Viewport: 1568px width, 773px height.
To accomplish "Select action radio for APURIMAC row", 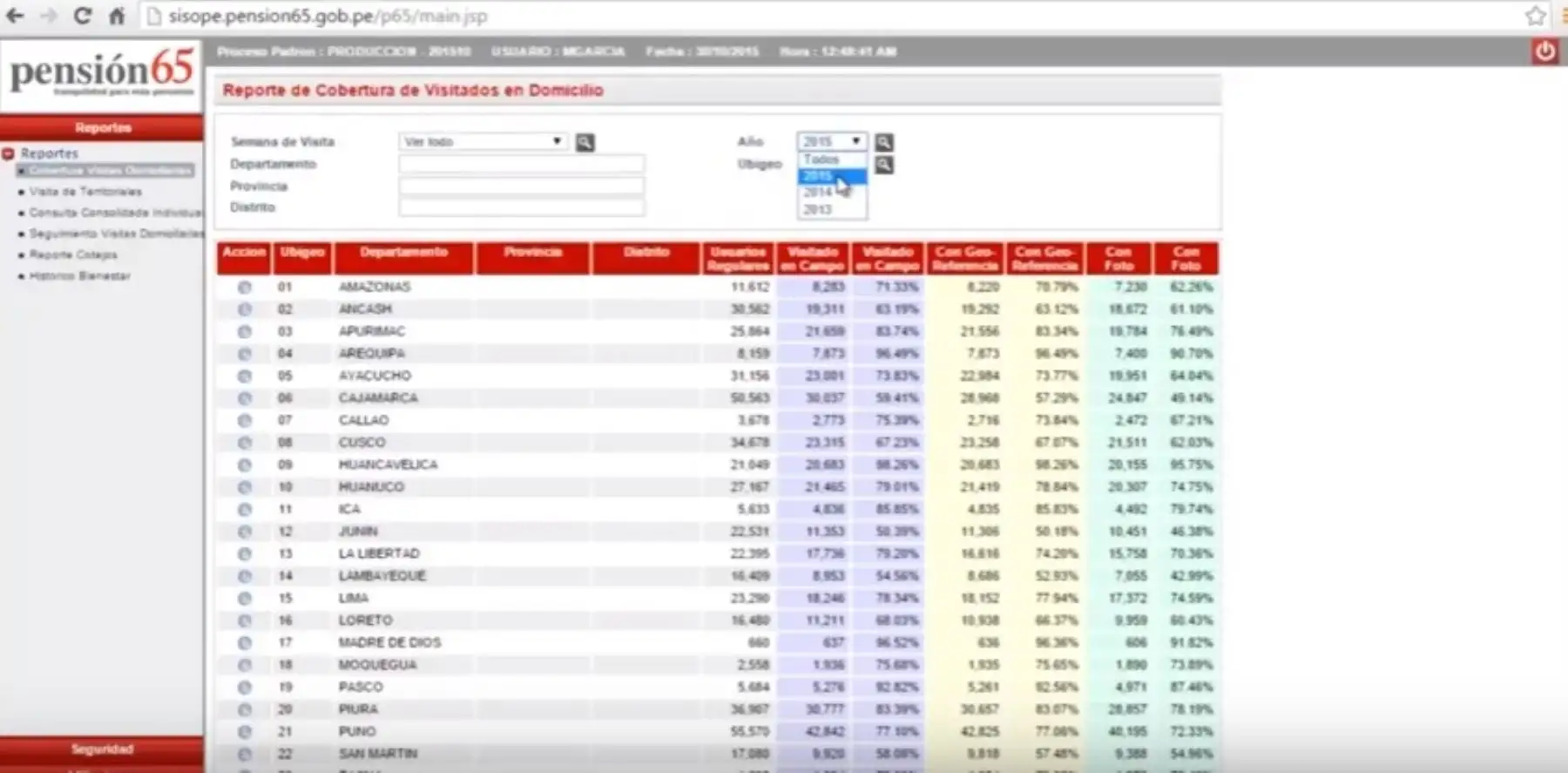I will pyautogui.click(x=244, y=331).
